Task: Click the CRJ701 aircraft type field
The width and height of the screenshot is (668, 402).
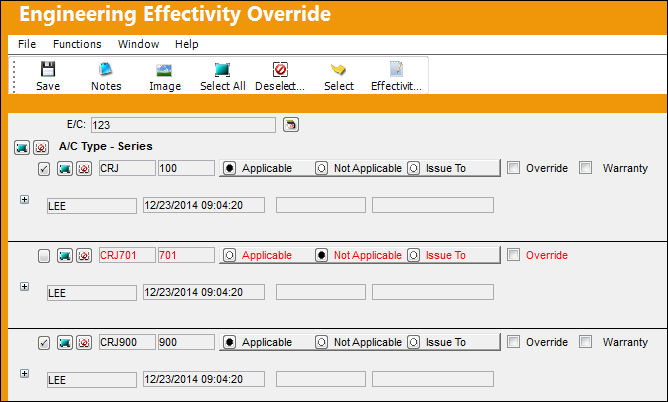Action: [127, 255]
